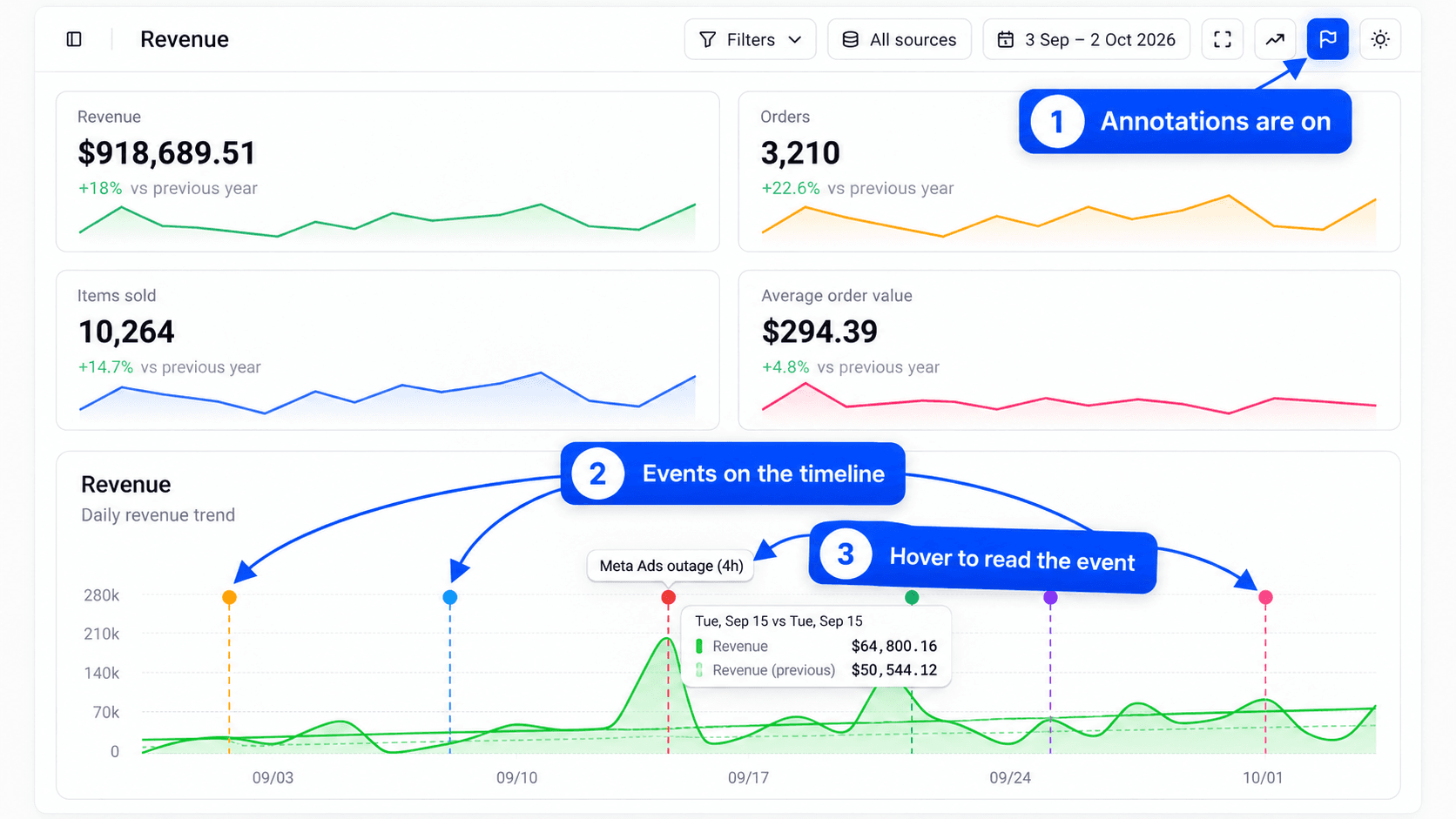Image resolution: width=1456 pixels, height=819 pixels.
Task: Click the blue Items sold sparkline
Action: (x=388, y=393)
